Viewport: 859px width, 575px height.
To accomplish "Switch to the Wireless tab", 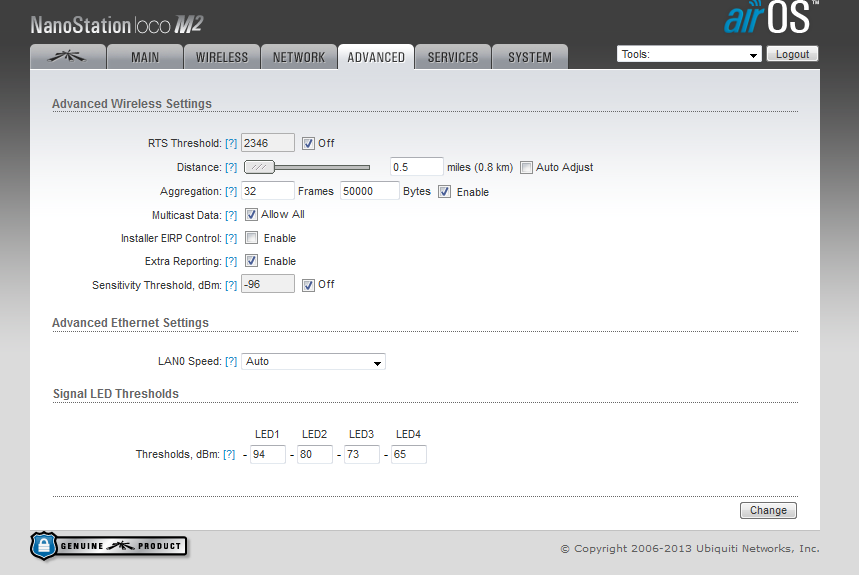I will click(221, 57).
